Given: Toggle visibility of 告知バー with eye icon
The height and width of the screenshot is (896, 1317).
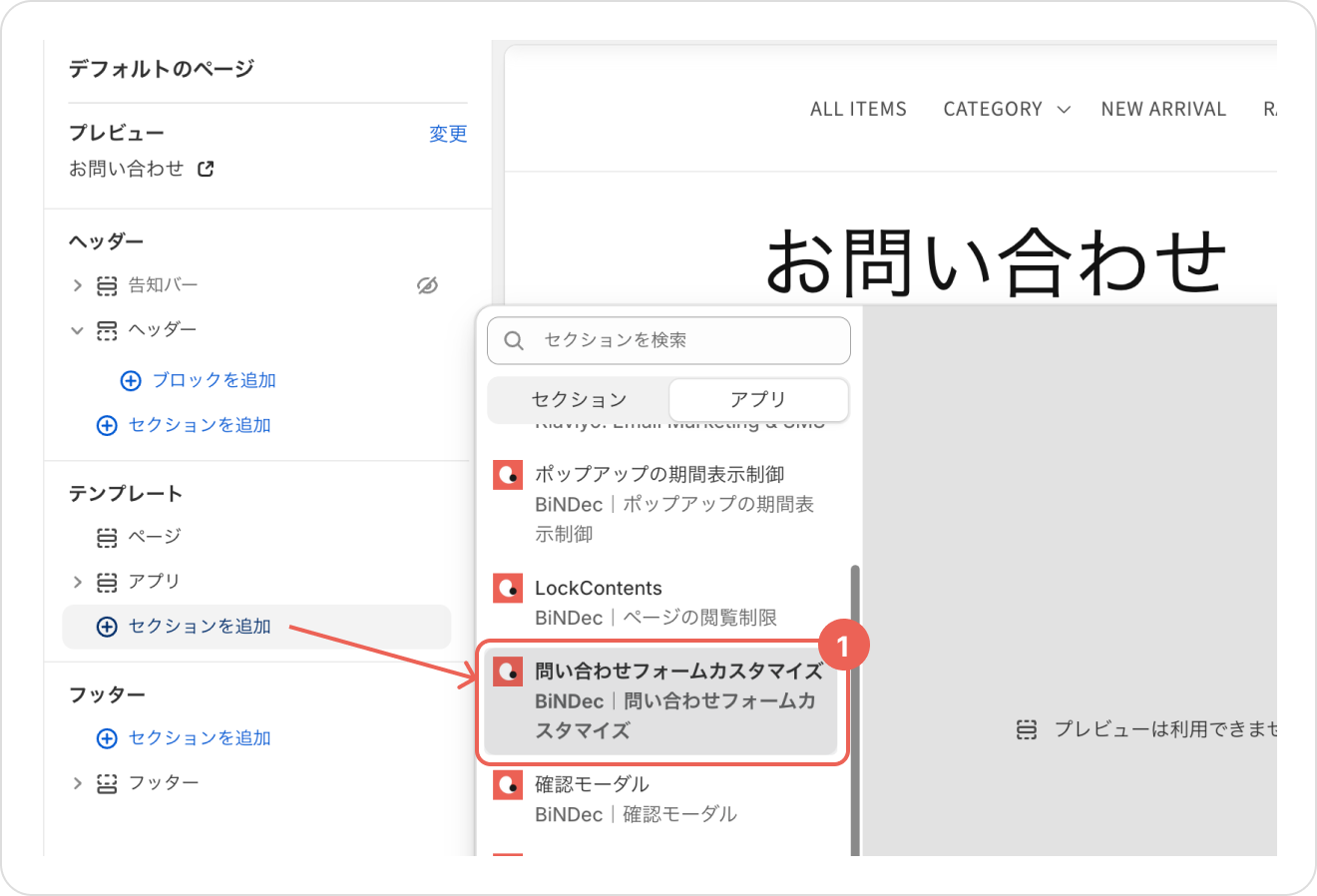Looking at the screenshot, I should [427, 285].
